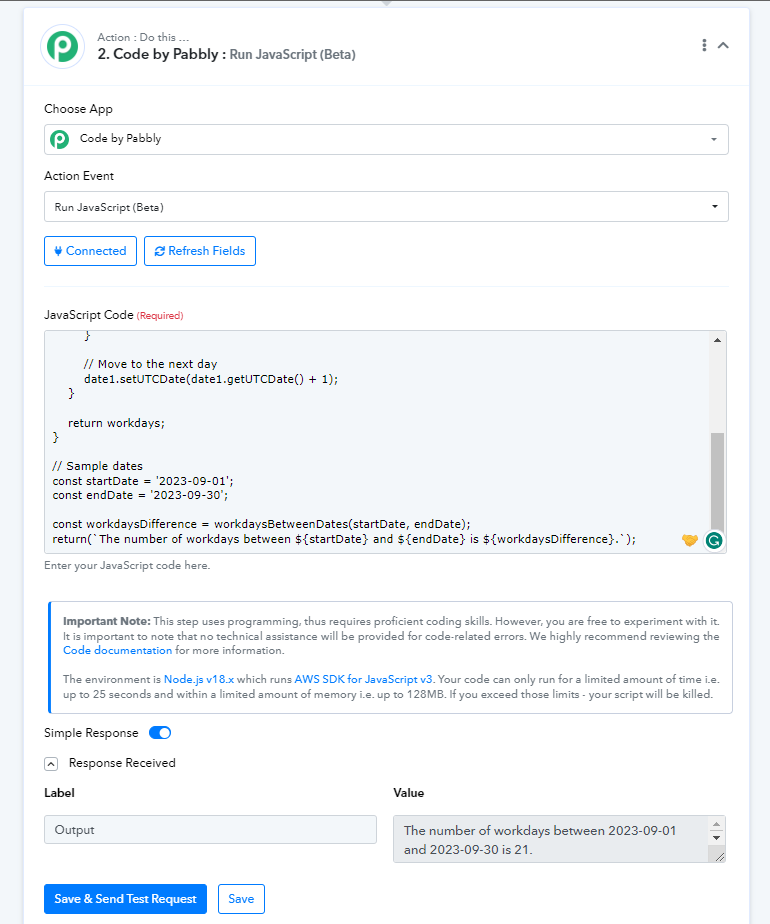The height and width of the screenshot is (924, 770).
Task: Click the handshake emoji icon in editor
Action: (690, 540)
